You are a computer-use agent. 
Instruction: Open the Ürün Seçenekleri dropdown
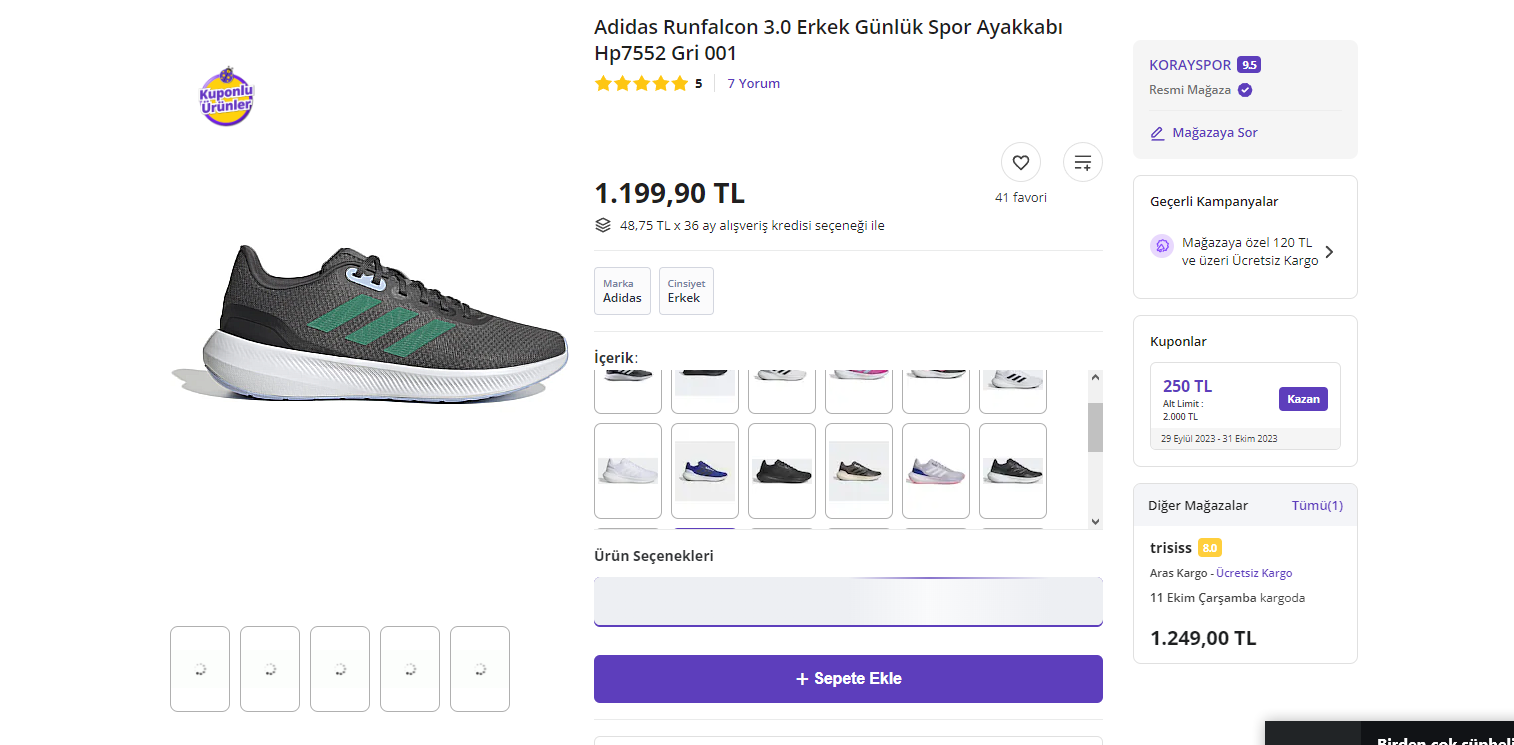tap(848, 602)
